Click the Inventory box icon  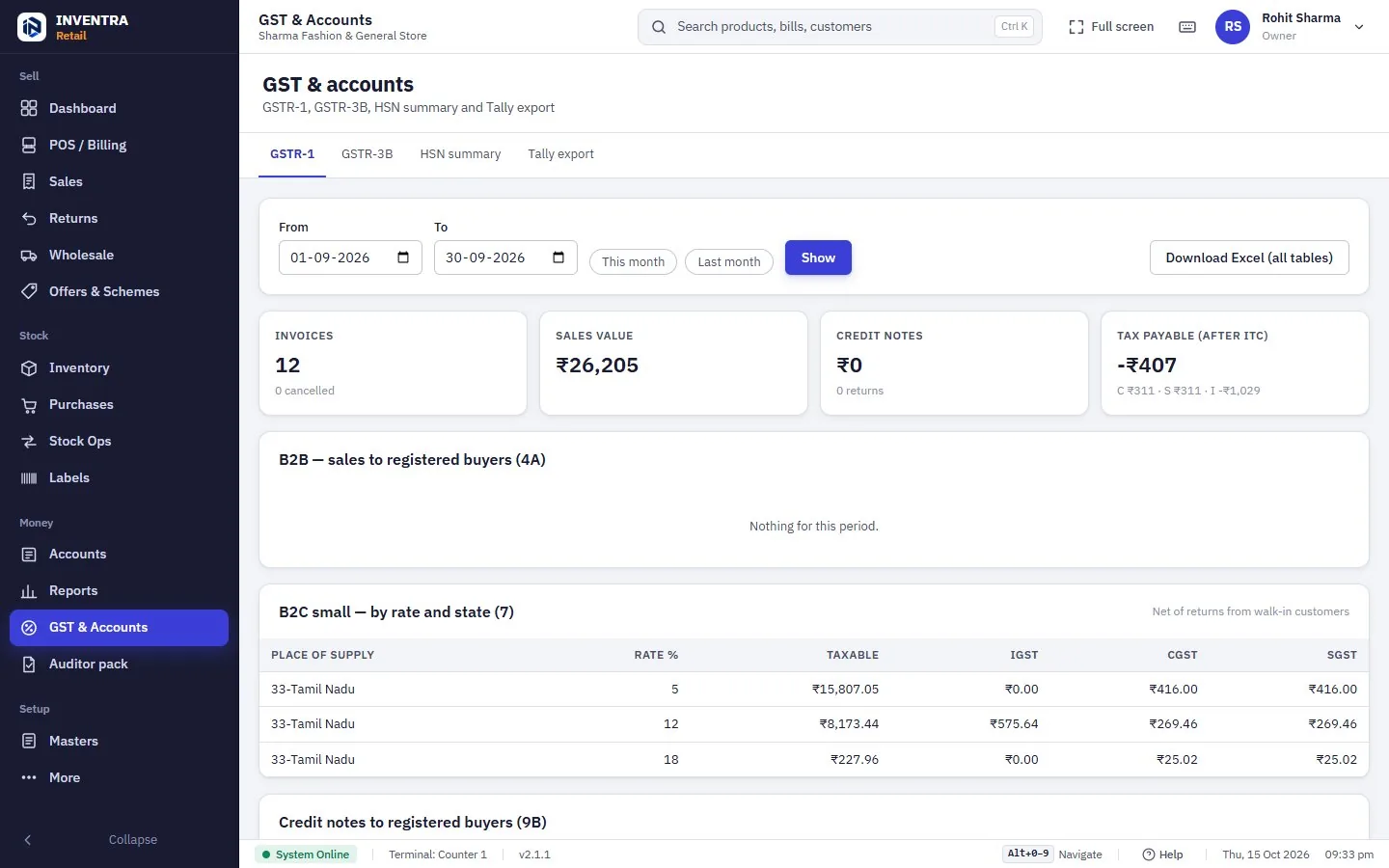(29, 367)
